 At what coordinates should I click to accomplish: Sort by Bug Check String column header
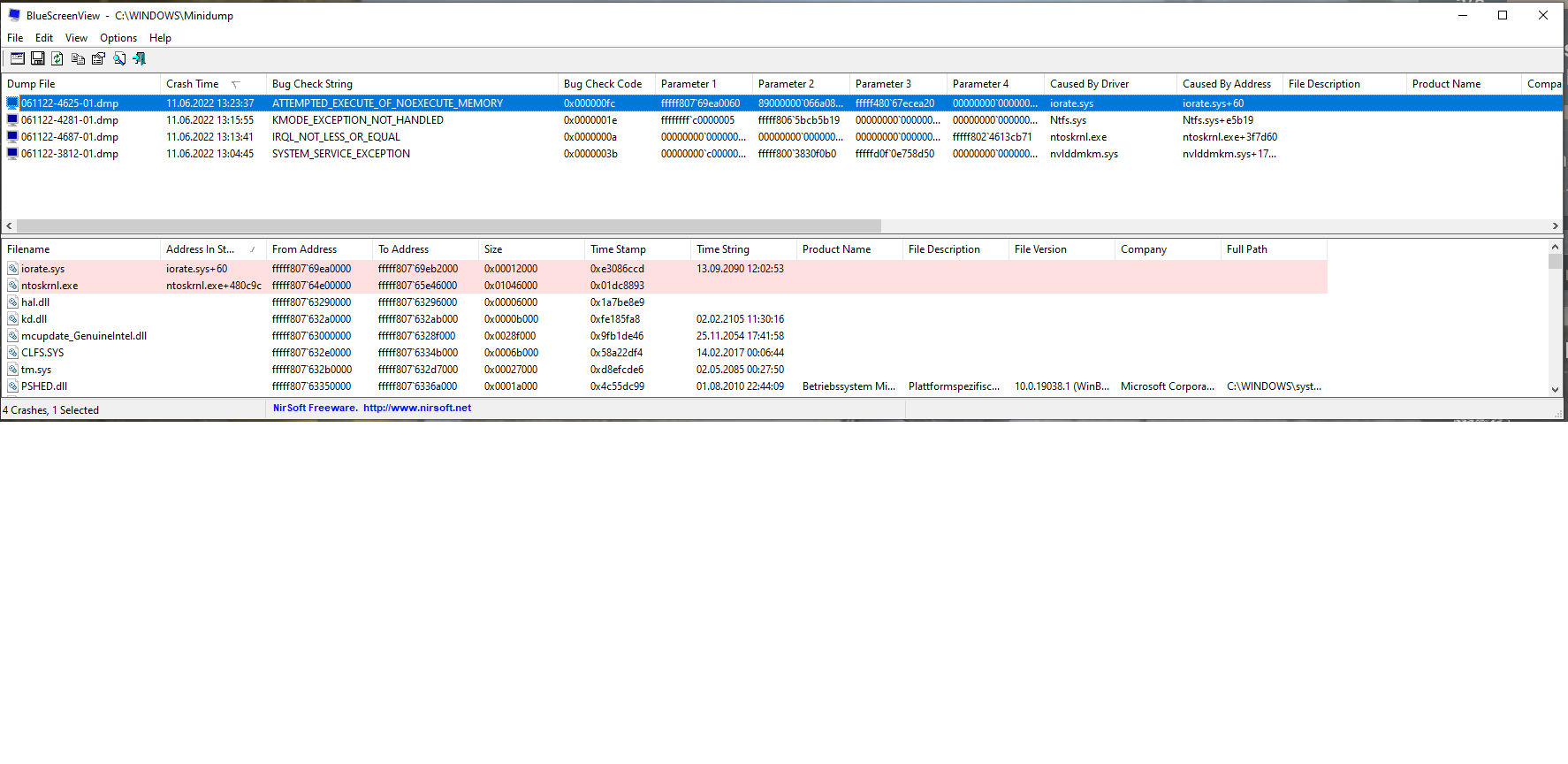[x=412, y=84]
